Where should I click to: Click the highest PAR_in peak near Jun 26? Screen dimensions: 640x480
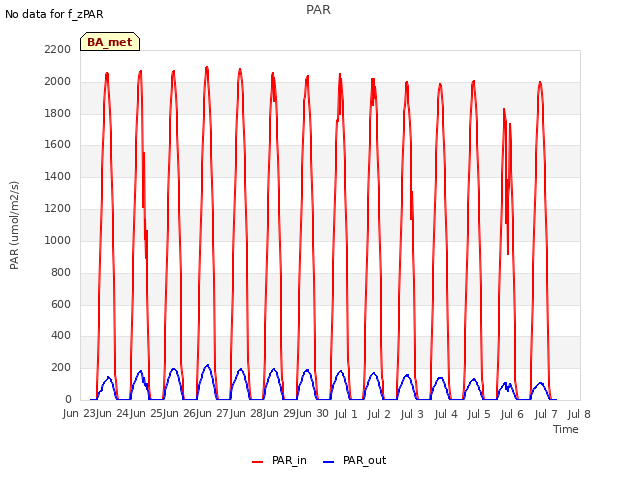pyautogui.click(x=207, y=67)
